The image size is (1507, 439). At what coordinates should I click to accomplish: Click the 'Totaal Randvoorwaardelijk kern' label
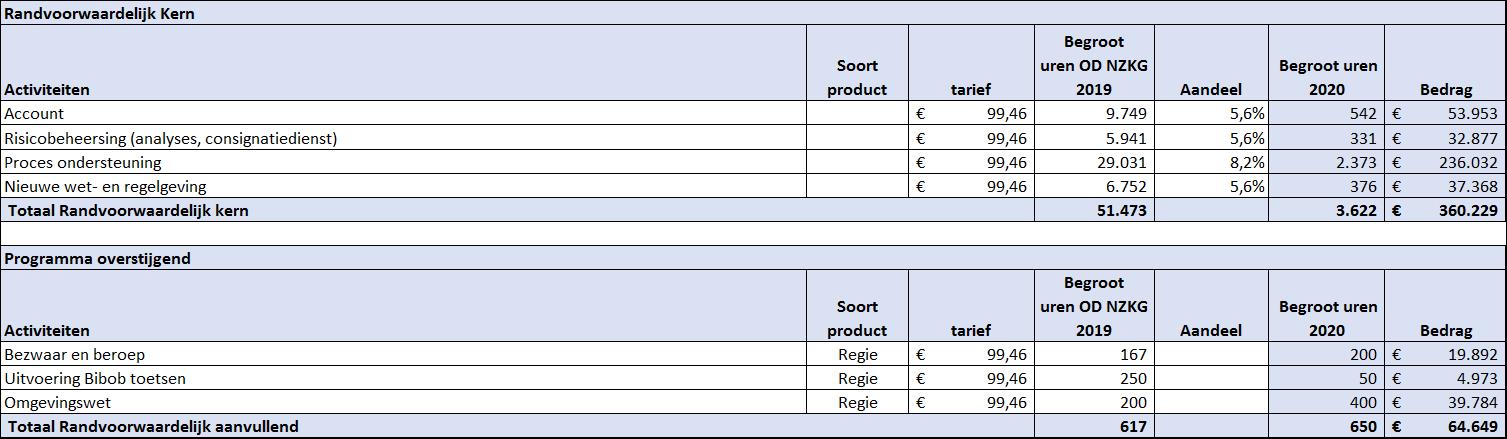click(x=128, y=210)
